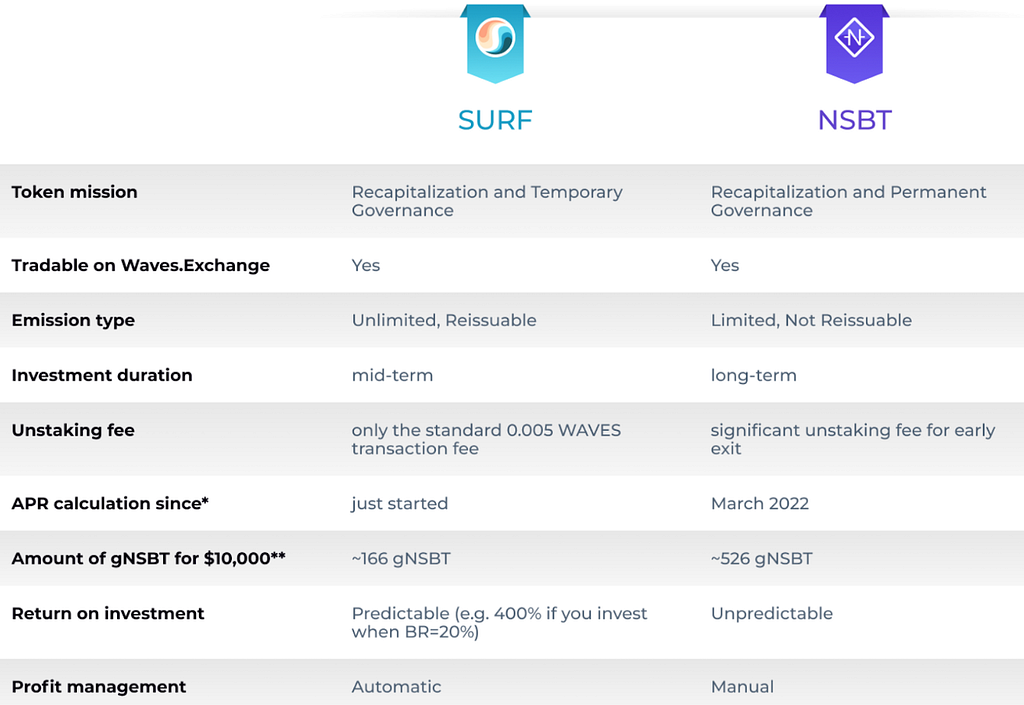Viewport: 1024px width, 705px height.
Task: Click the Profit management label
Action: click(x=99, y=687)
